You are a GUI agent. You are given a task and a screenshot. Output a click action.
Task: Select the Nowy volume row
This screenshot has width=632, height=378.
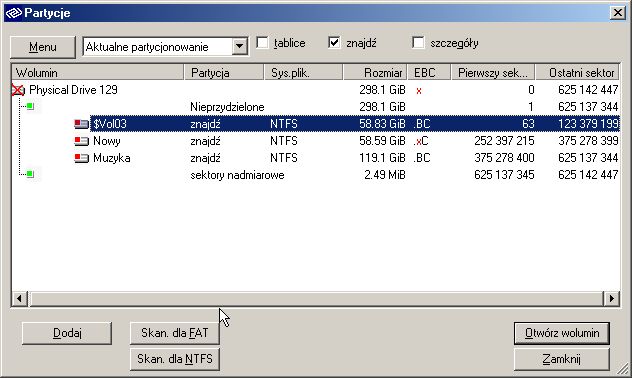pyautogui.click(x=316, y=141)
